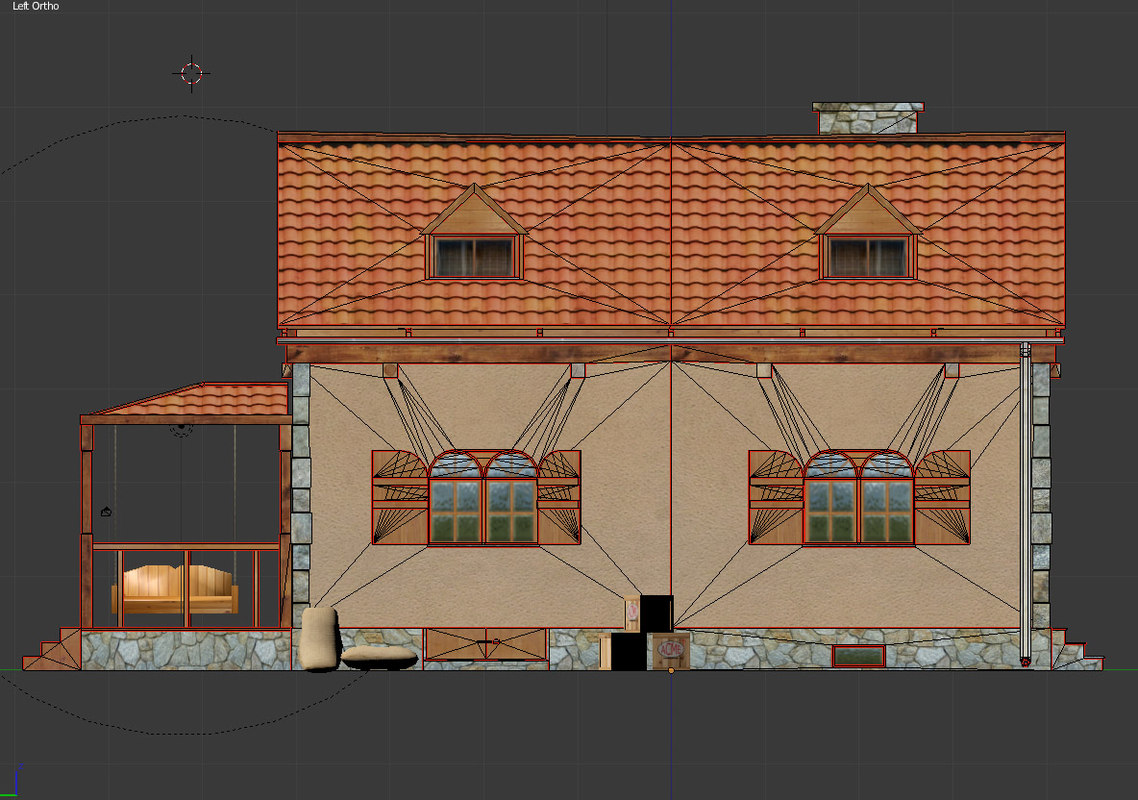Select the wooden porch swing bench
The width and height of the screenshot is (1138, 800).
pos(176,589)
